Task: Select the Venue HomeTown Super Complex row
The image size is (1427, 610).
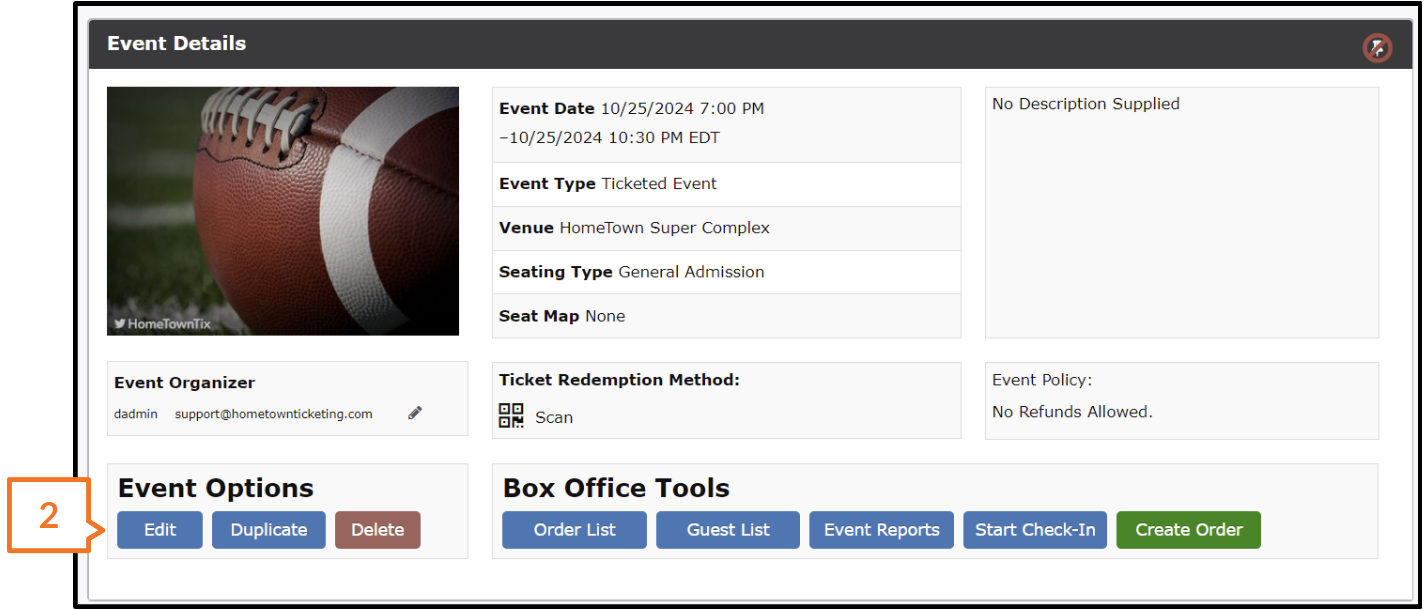Action: 727,228
